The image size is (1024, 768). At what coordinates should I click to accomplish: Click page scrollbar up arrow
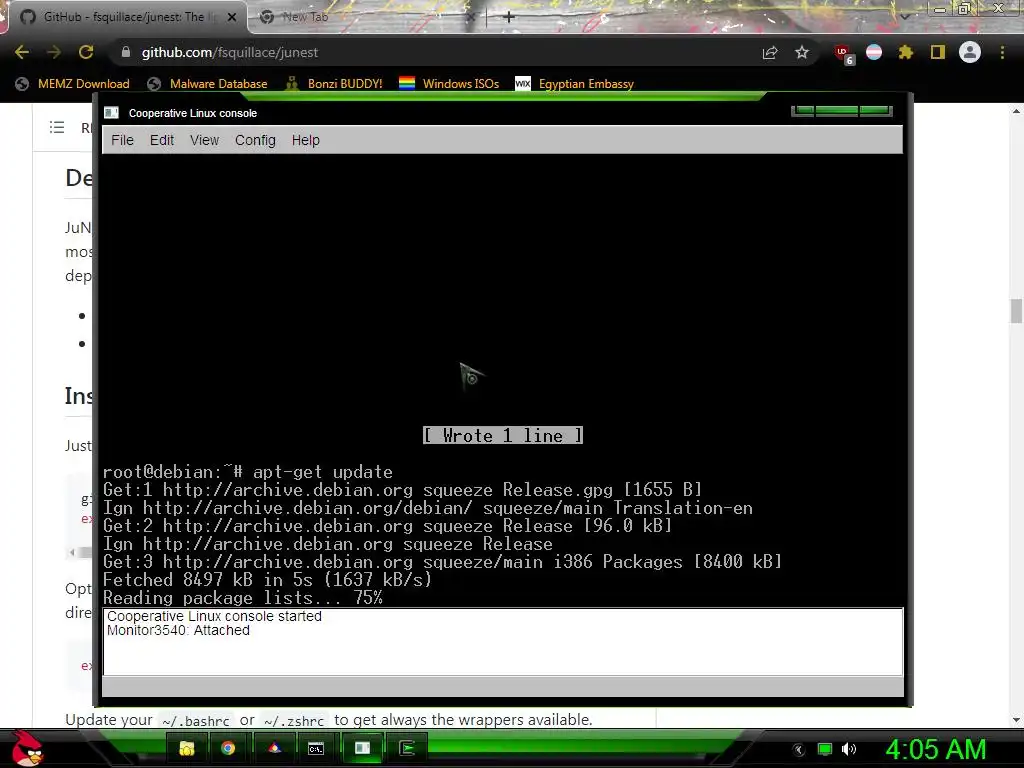coord(1016,111)
